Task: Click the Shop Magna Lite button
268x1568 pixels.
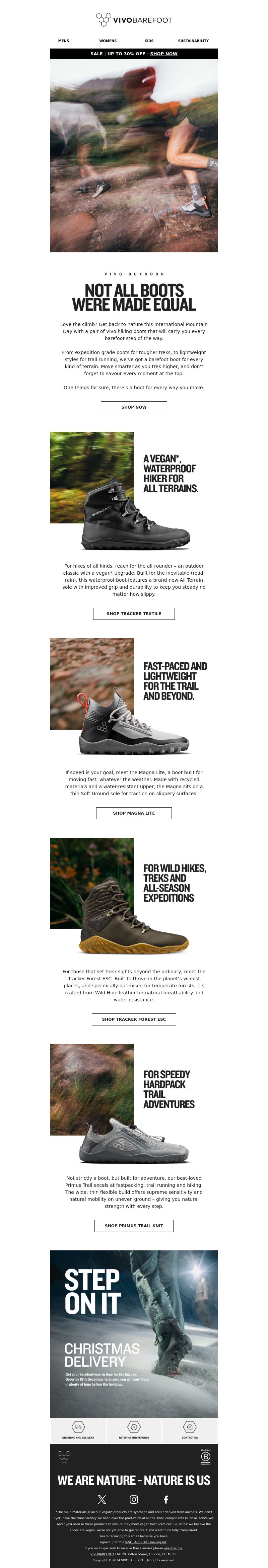Action: point(134,813)
